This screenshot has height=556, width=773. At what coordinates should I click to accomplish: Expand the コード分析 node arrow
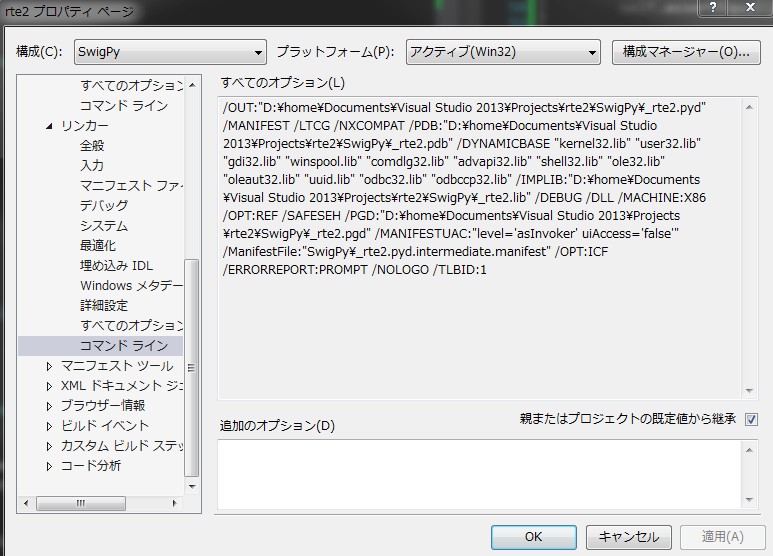click(x=49, y=466)
